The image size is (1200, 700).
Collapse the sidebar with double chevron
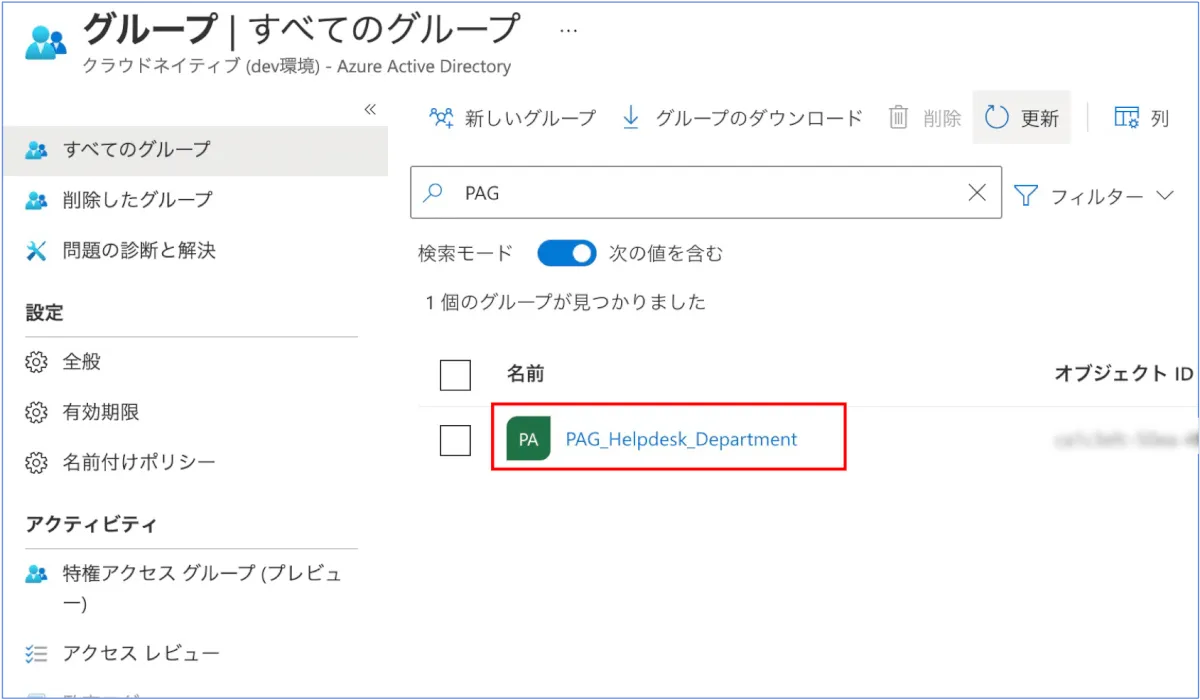(370, 109)
